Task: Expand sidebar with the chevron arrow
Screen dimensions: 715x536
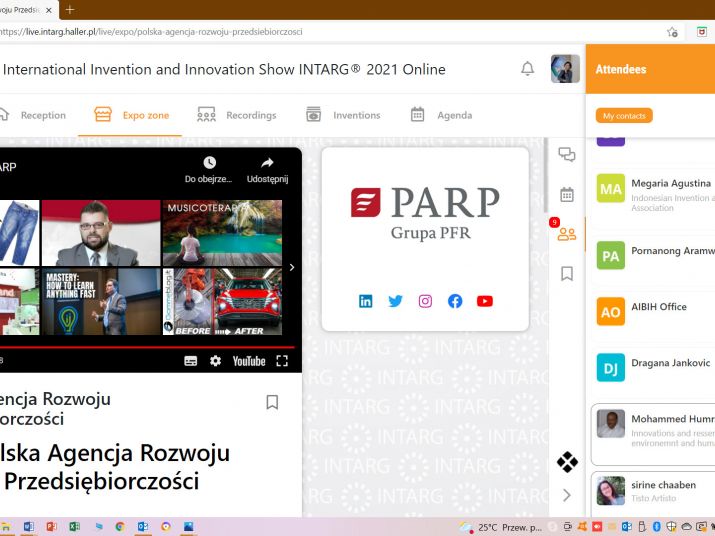Action: tap(567, 495)
